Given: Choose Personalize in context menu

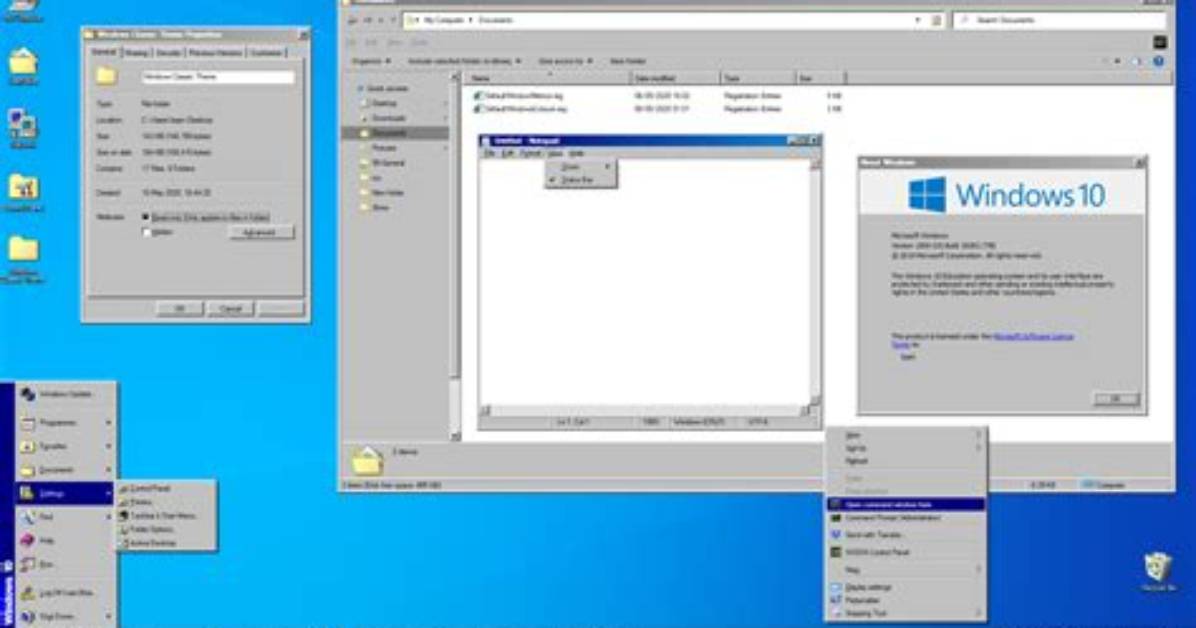Looking at the screenshot, I should click(x=905, y=601).
